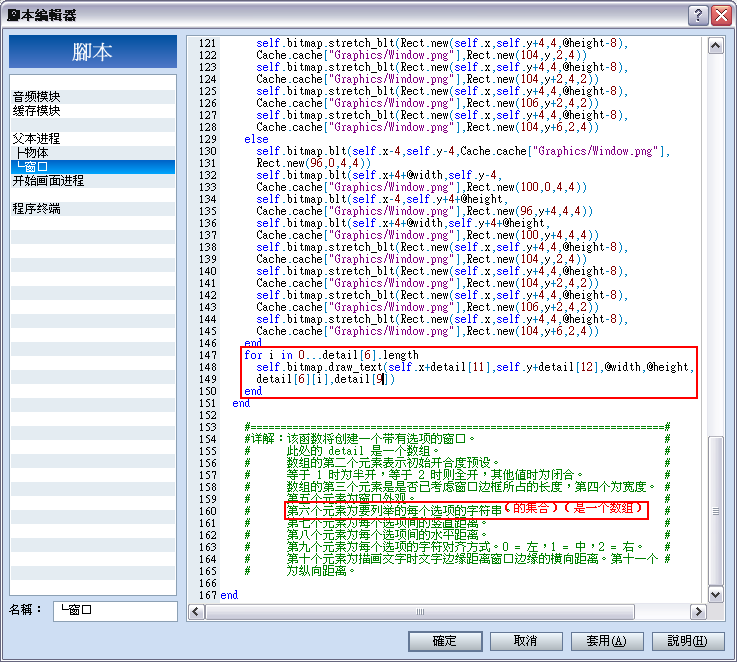737x662 pixels.
Task: Click vertical scrollbar down arrow
Action: pos(715,594)
